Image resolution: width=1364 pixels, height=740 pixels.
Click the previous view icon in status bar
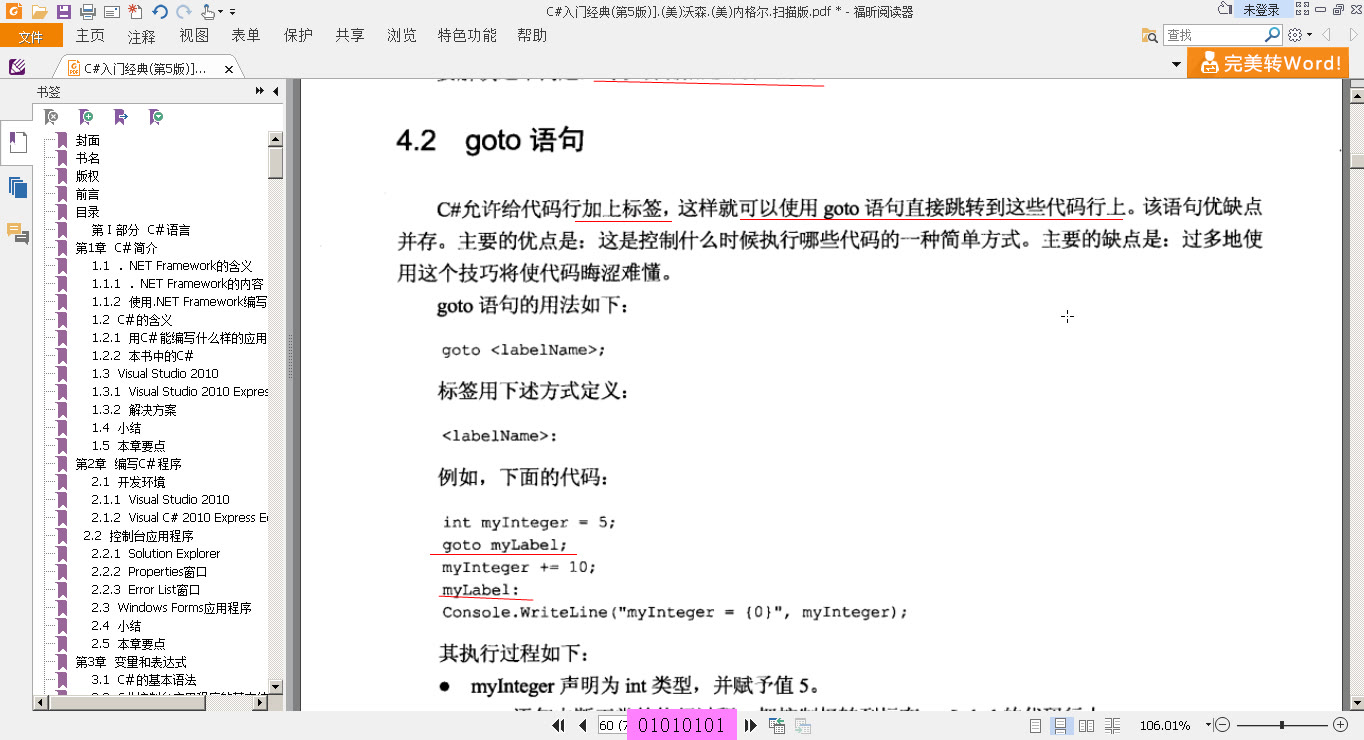pyautogui.click(x=776, y=726)
